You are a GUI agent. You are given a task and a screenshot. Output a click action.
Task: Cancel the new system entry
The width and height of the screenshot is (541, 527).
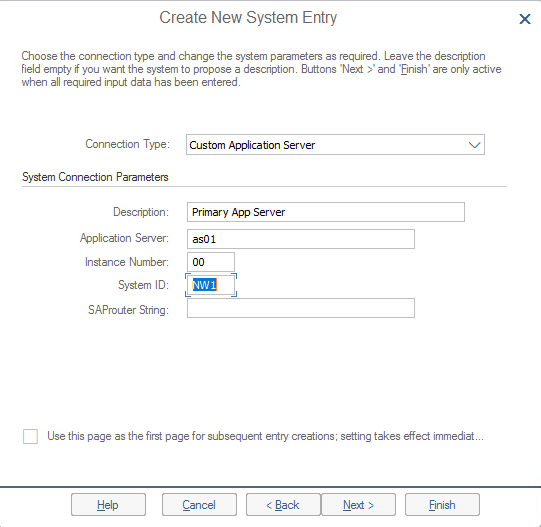click(199, 505)
